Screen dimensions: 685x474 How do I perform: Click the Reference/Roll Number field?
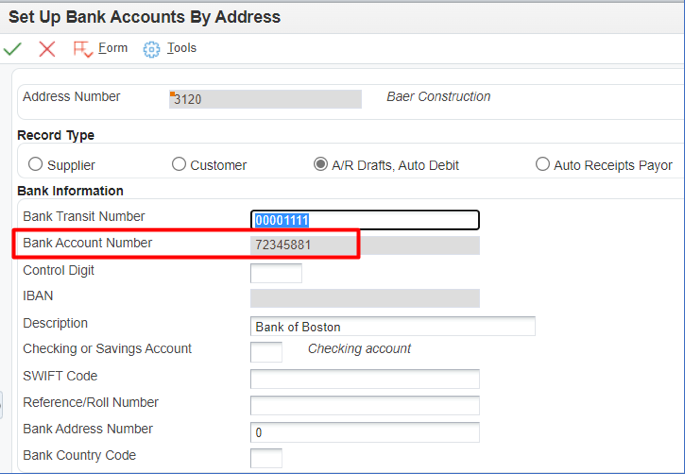(x=365, y=405)
